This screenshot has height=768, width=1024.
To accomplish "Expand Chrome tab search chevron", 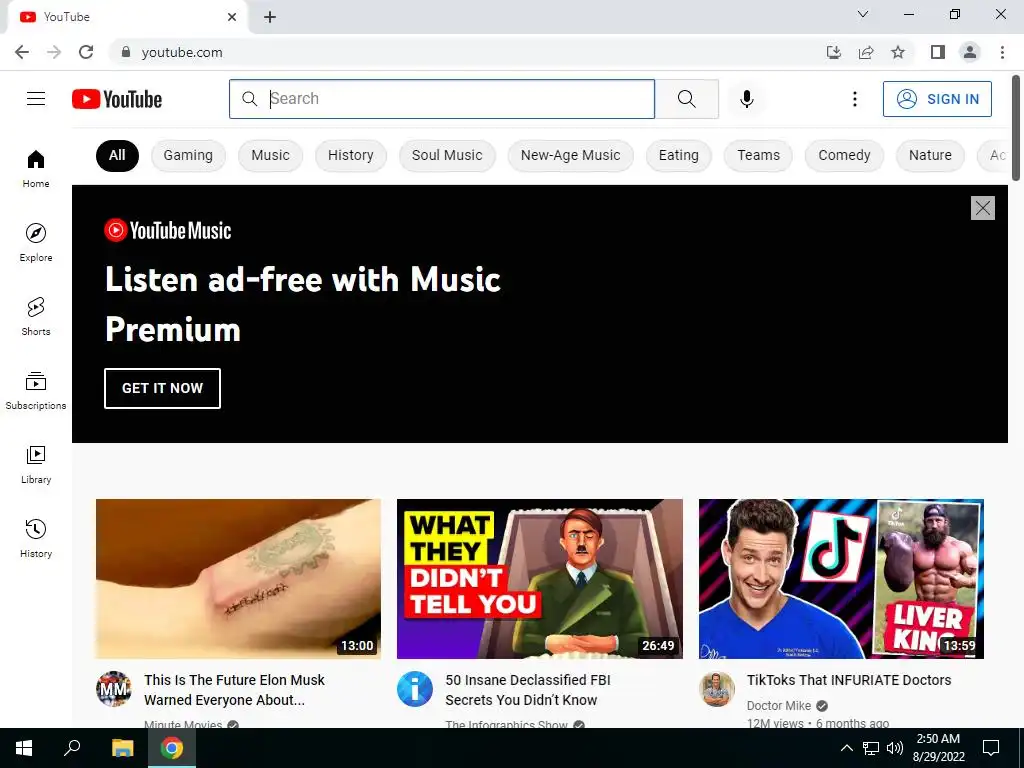I will [x=863, y=14].
